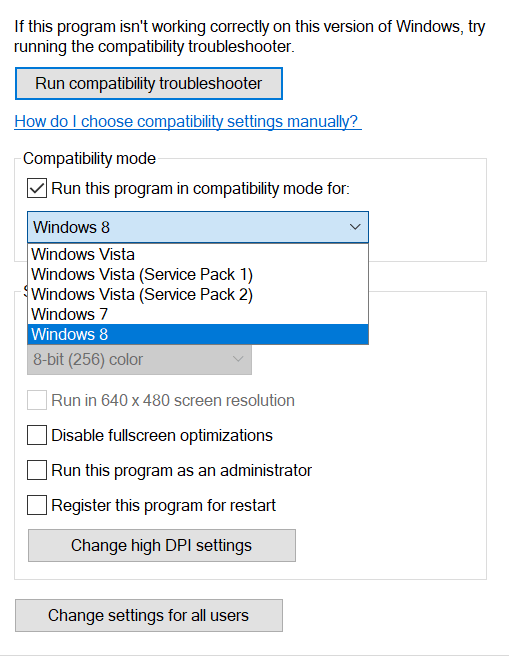Collapse the Windows 8 compatibility combo box
The height and width of the screenshot is (656, 509).
click(x=198, y=227)
